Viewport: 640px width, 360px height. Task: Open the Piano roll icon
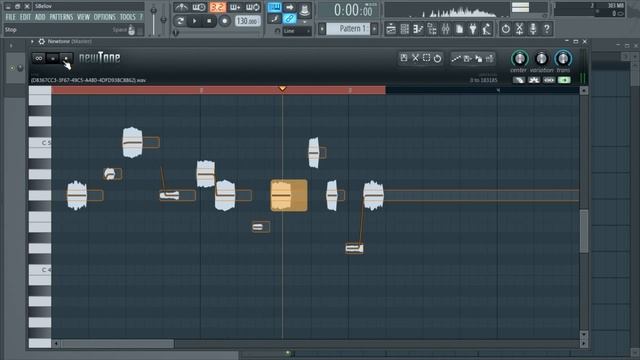pos(418,29)
